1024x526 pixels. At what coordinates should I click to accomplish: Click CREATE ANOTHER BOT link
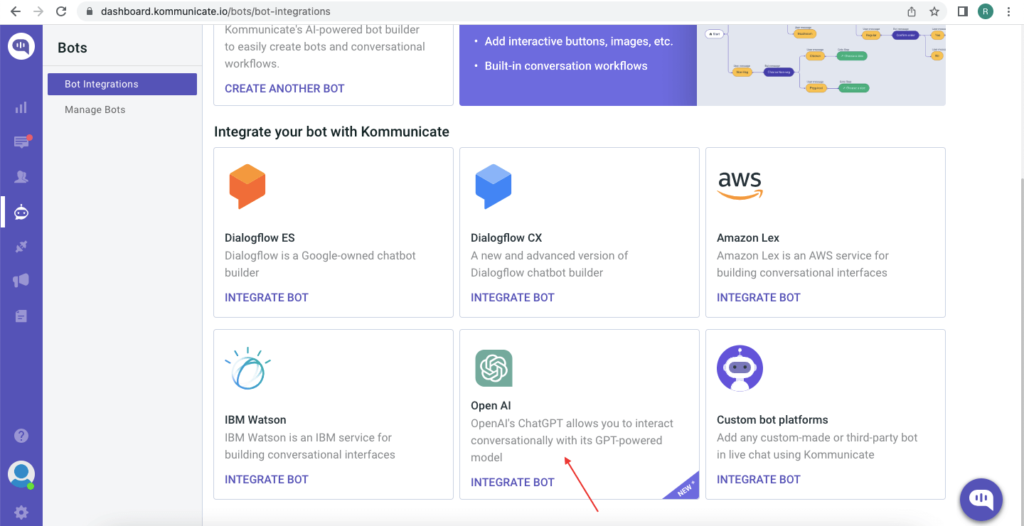pos(284,88)
